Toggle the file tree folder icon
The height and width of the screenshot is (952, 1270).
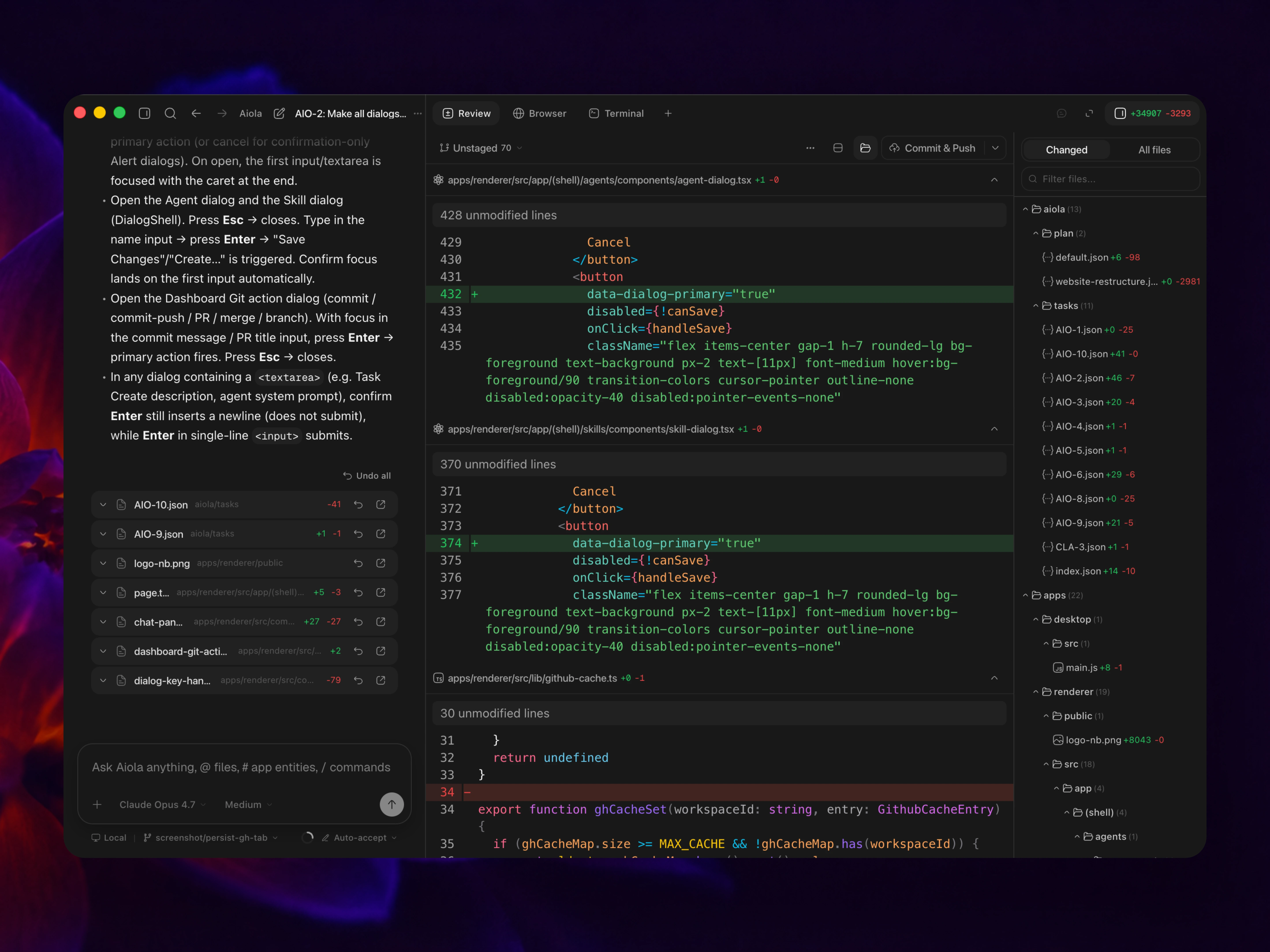point(865,148)
